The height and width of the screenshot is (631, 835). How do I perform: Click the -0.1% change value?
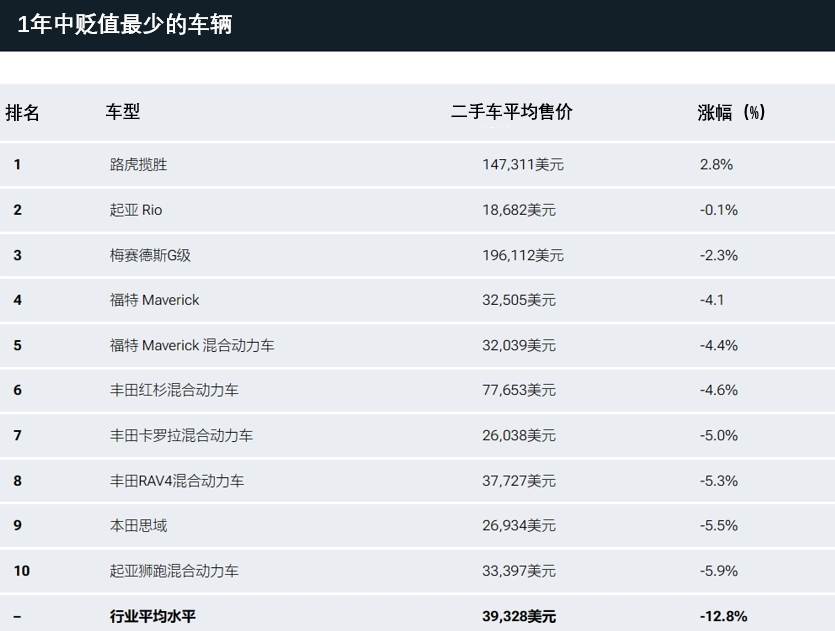pyautogui.click(x=719, y=210)
